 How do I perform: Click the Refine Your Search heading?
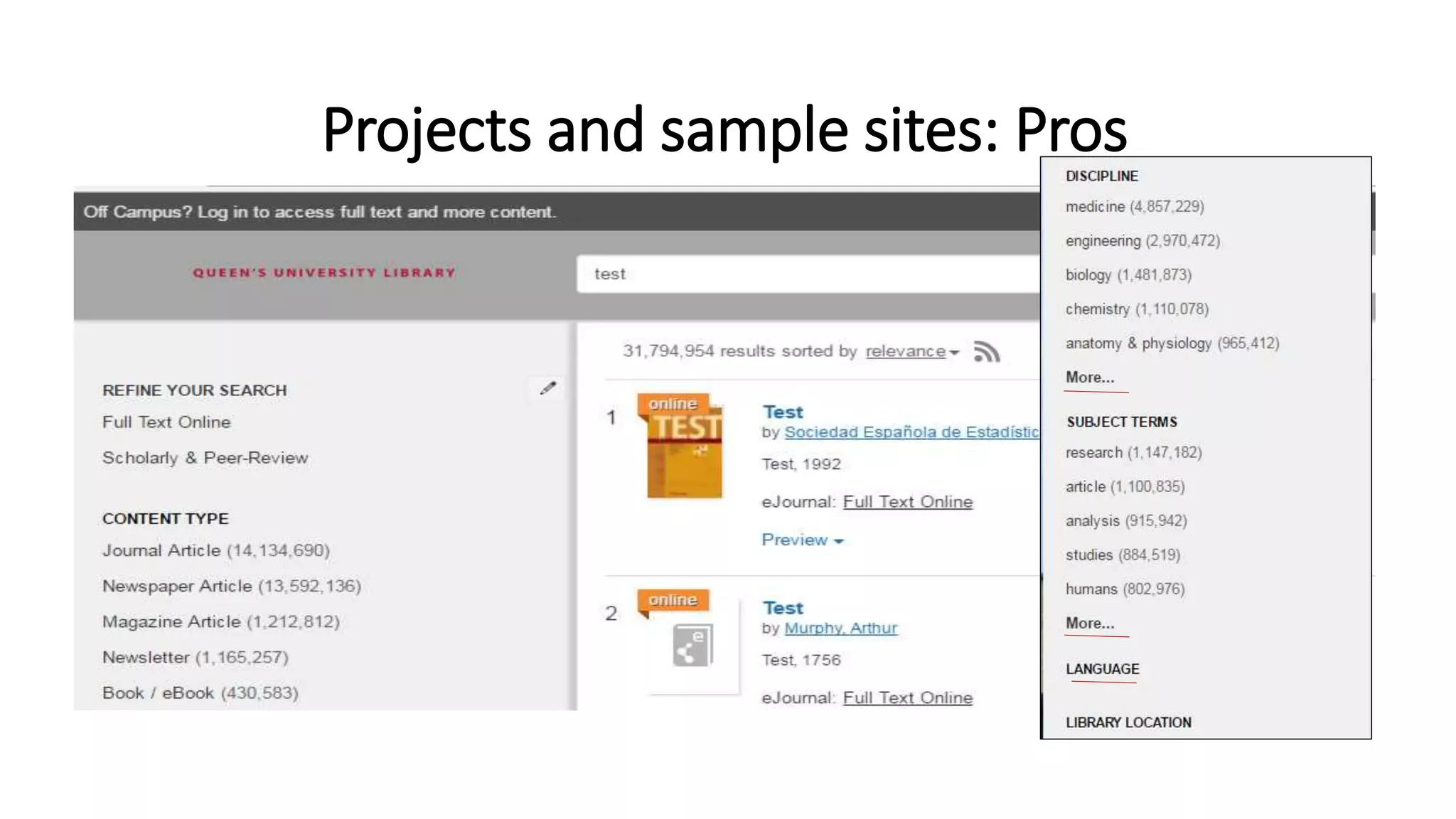pyautogui.click(x=195, y=390)
